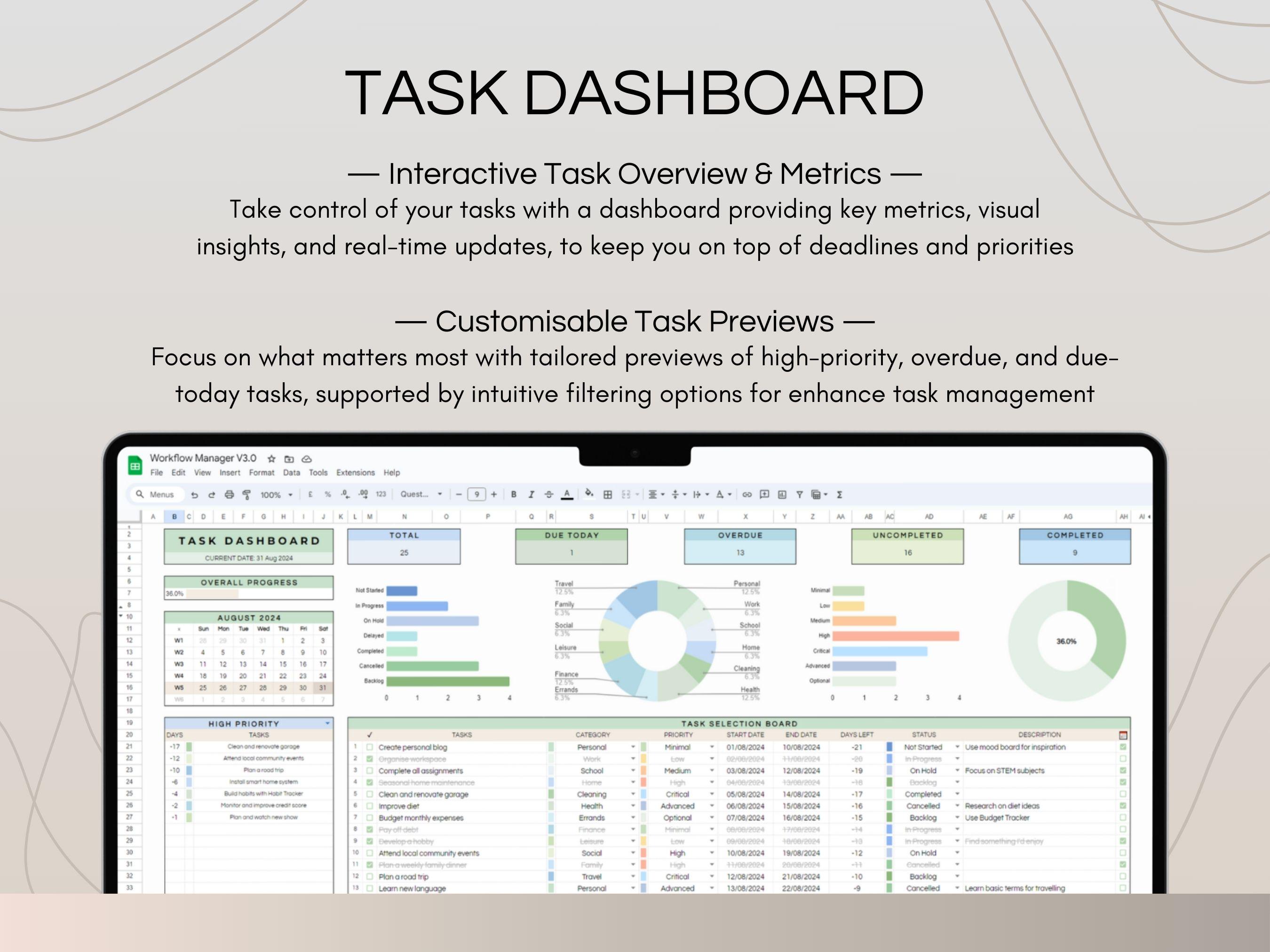Select column header X
Image resolution: width=1270 pixels, height=952 pixels.
[x=745, y=517]
